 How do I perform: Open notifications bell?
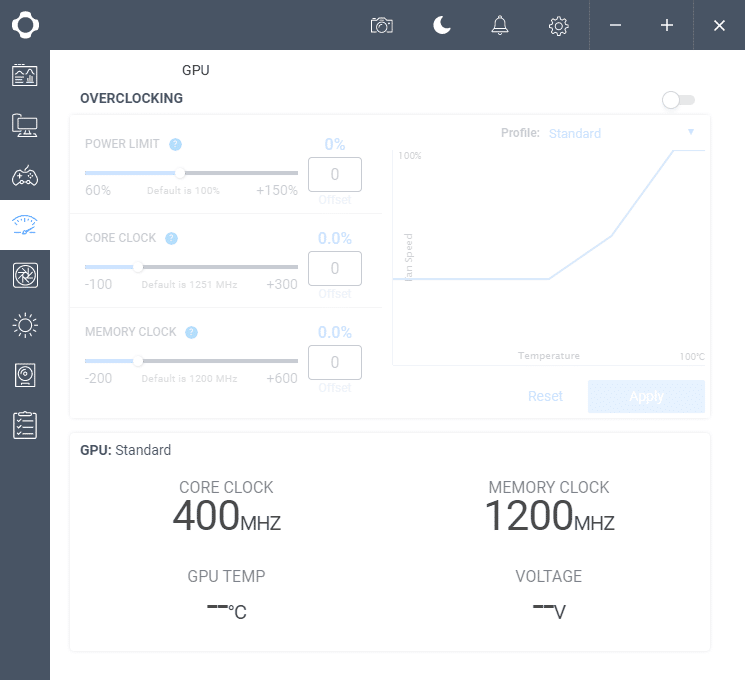500,25
